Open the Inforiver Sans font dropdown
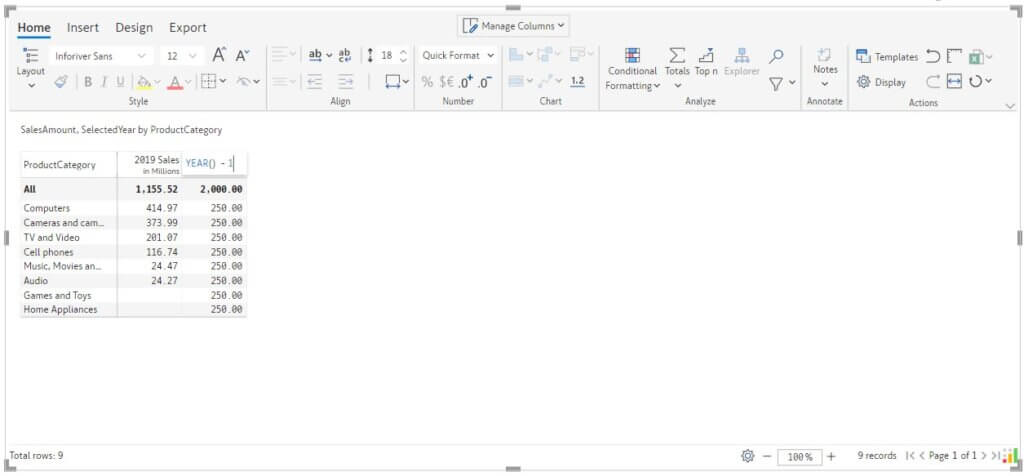The height and width of the screenshot is (476, 1024). pos(100,56)
